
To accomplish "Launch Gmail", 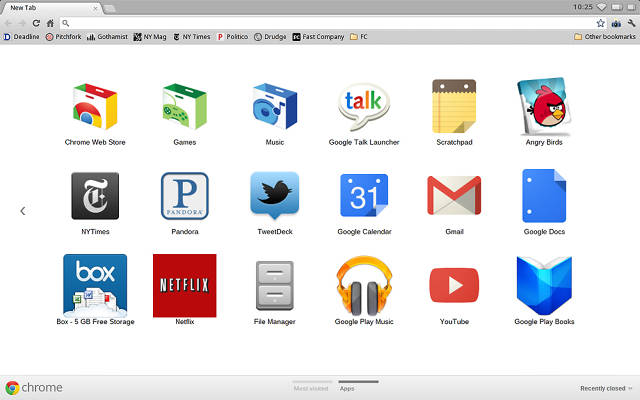I will 454,195.
